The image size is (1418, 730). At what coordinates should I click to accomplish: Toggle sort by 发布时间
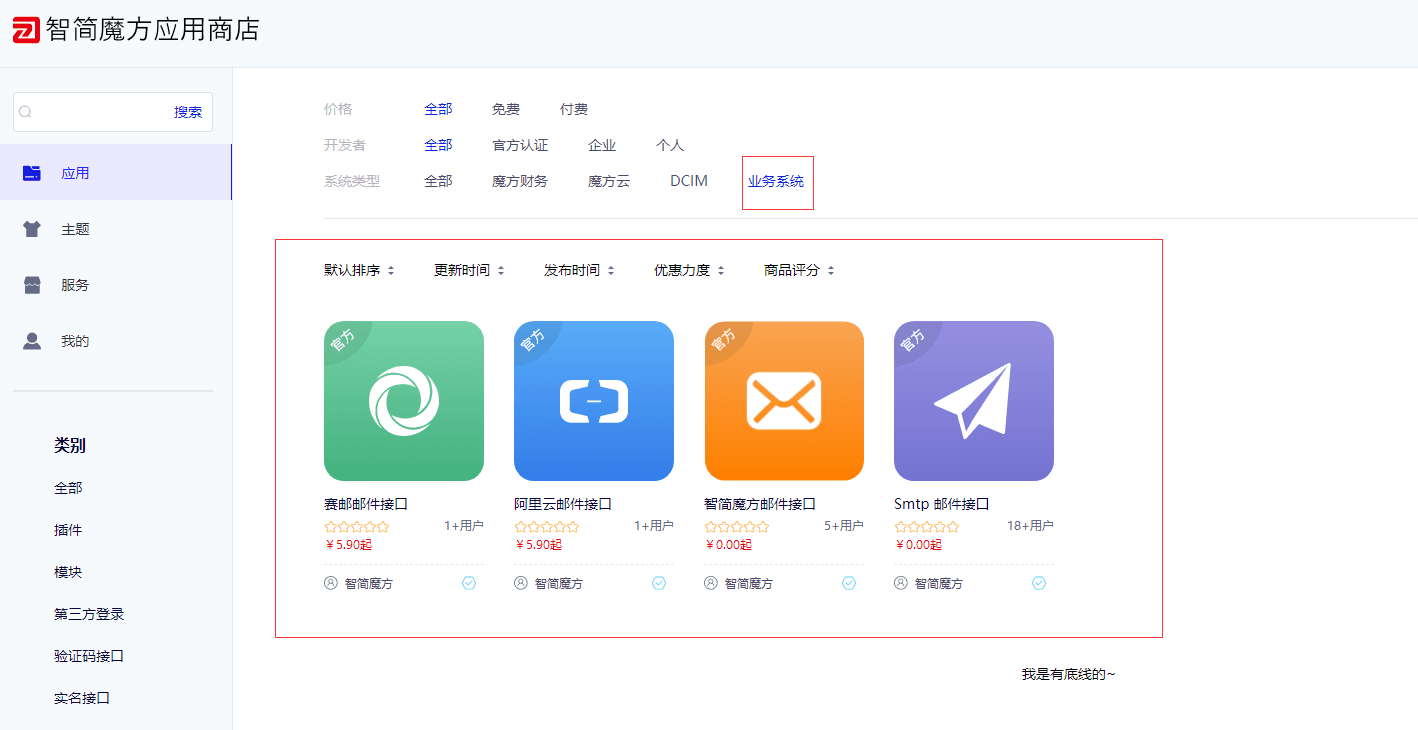pos(580,270)
